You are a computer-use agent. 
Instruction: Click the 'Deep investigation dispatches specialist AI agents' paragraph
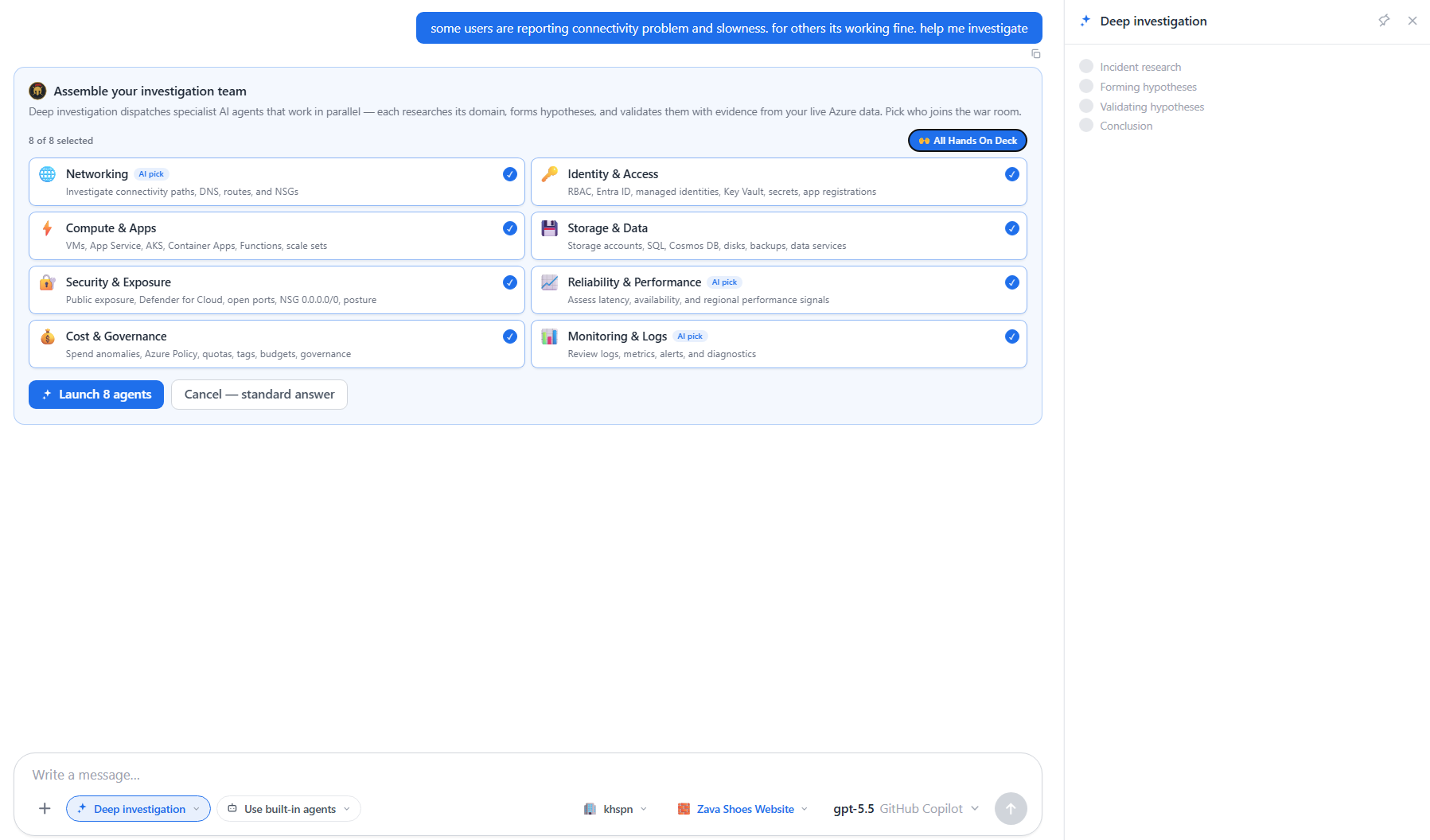[524, 112]
